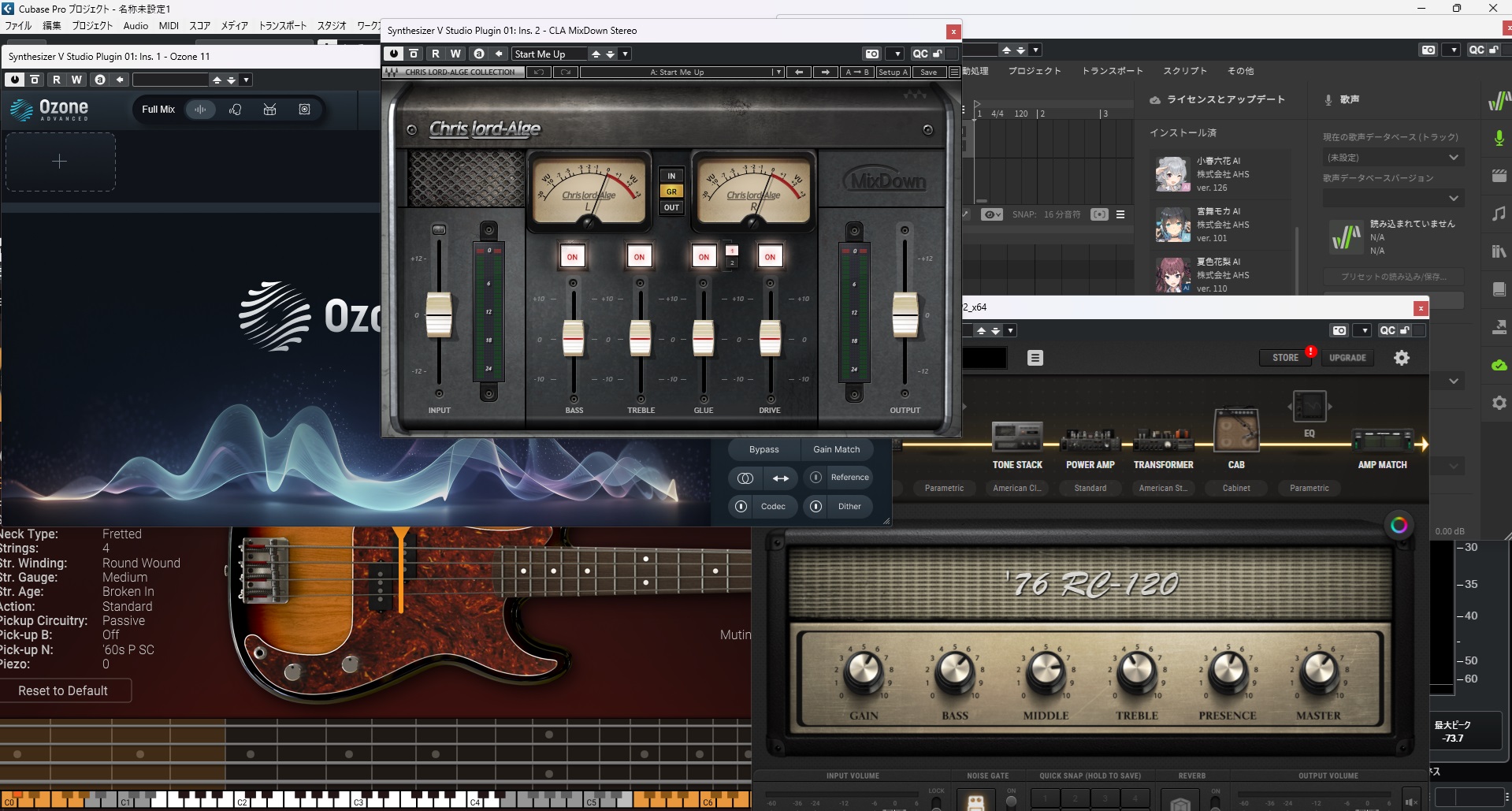The image size is (1512, 811).
Task: Expand (未設定) voice database dropdown
Action: pyautogui.click(x=1393, y=158)
